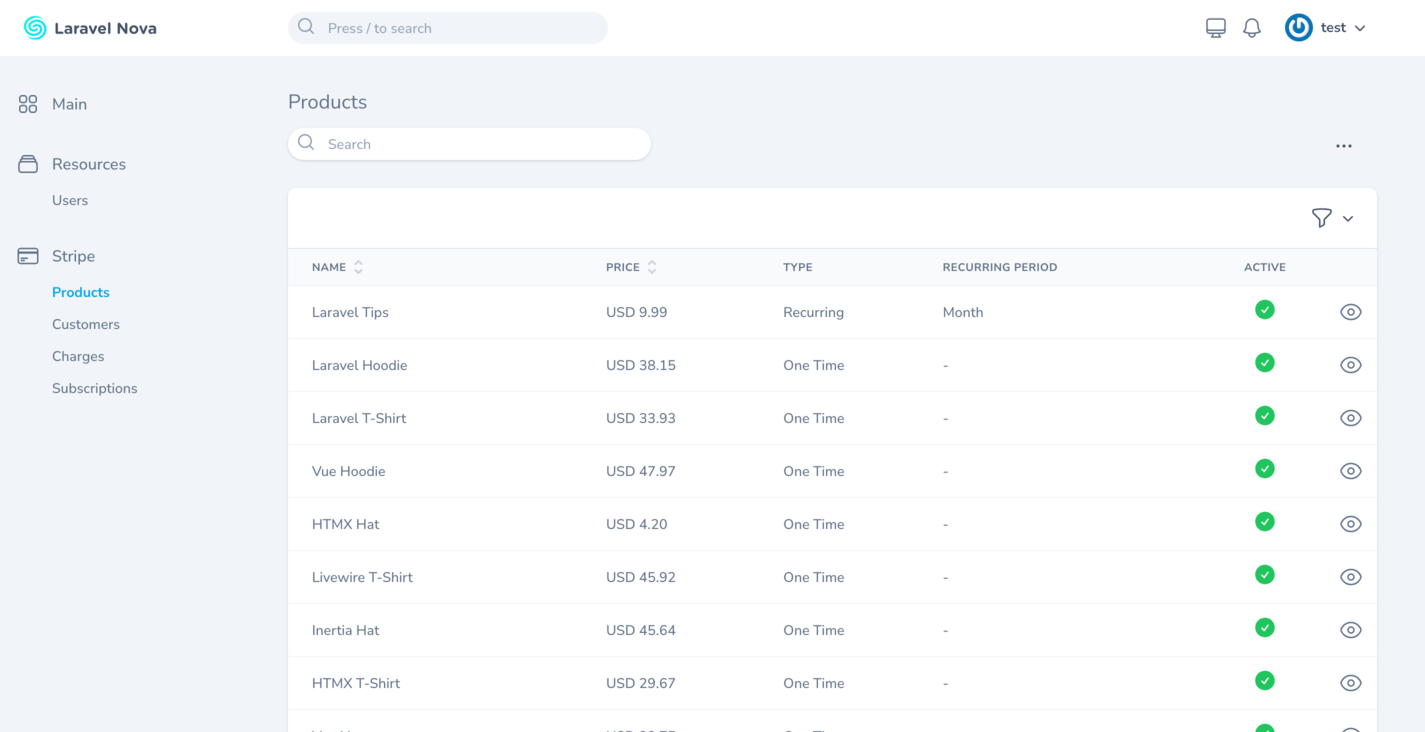
Task: Click active checkmark for Vue Hoodie
Action: 1265,469
